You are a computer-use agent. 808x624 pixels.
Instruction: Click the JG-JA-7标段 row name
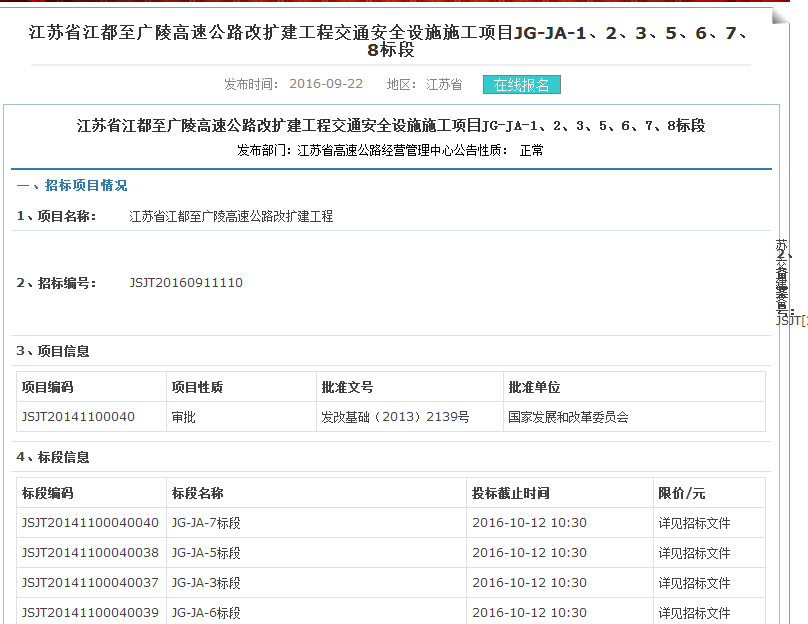[x=206, y=523]
